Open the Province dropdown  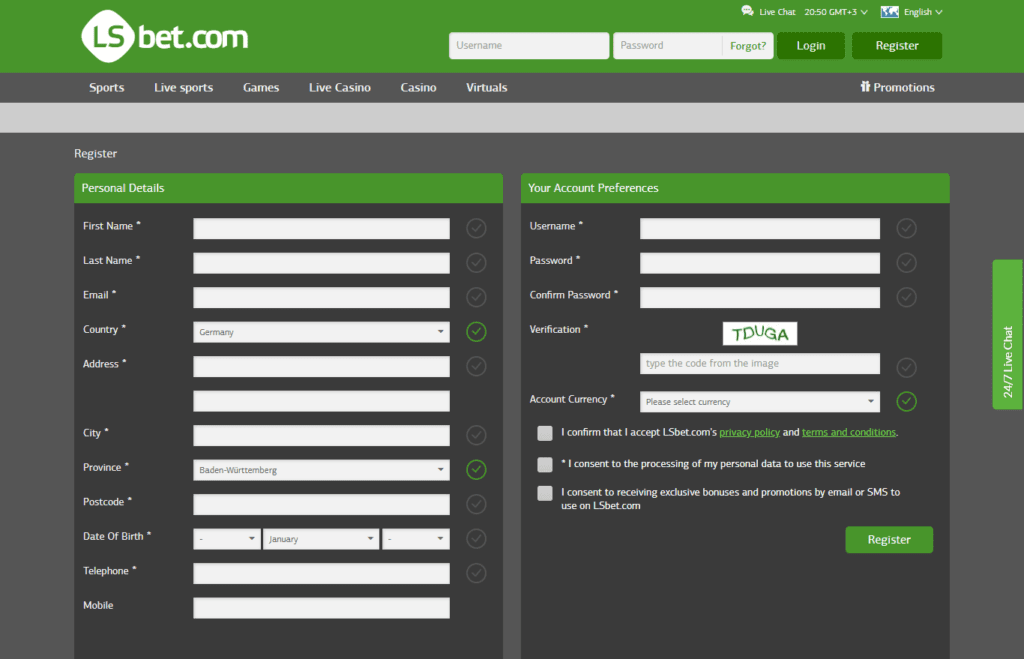tap(321, 470)
